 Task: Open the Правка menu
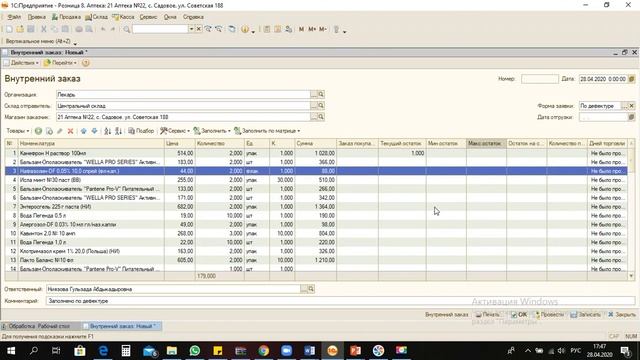[x=36, y=17]
